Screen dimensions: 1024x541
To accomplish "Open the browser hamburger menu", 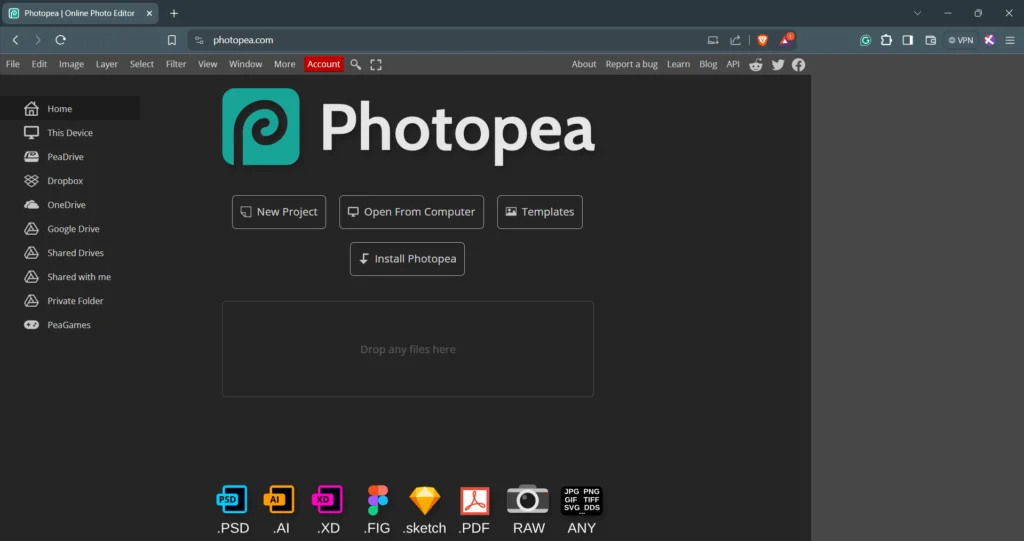I will pyautogui.click(x=1010, y=40).
